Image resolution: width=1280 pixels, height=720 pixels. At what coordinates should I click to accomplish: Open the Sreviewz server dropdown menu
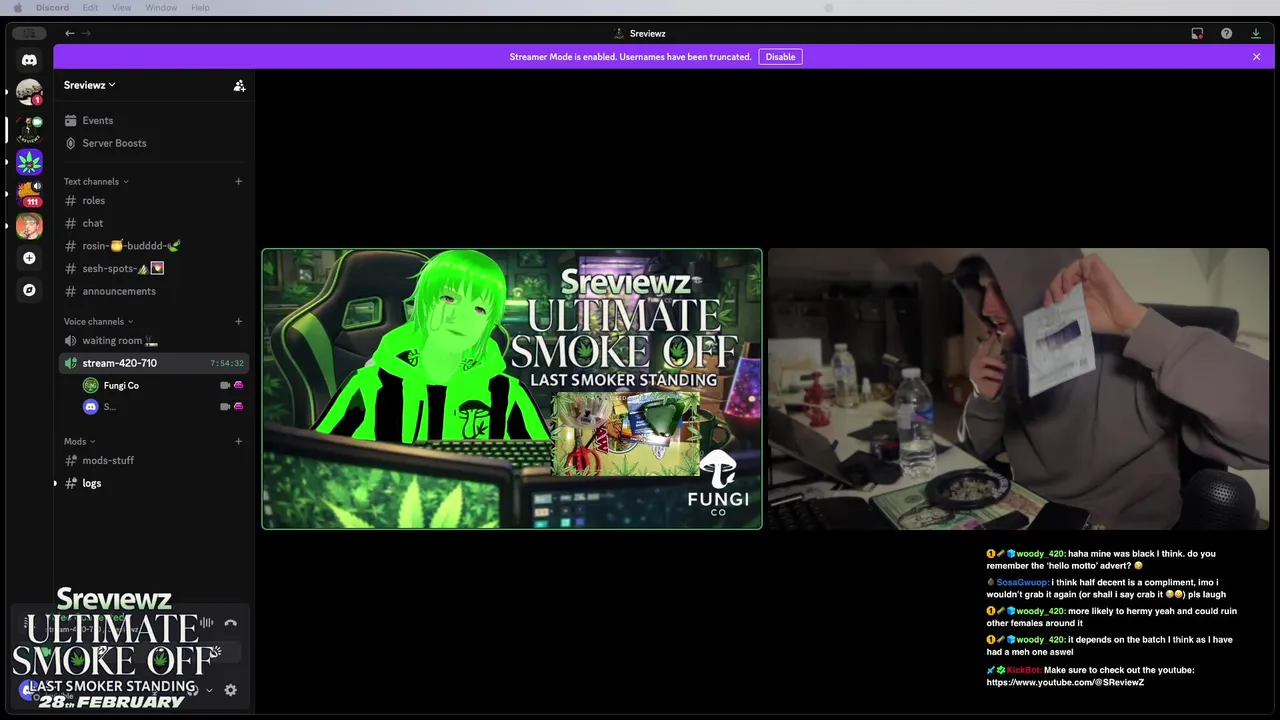pos(90,85)
